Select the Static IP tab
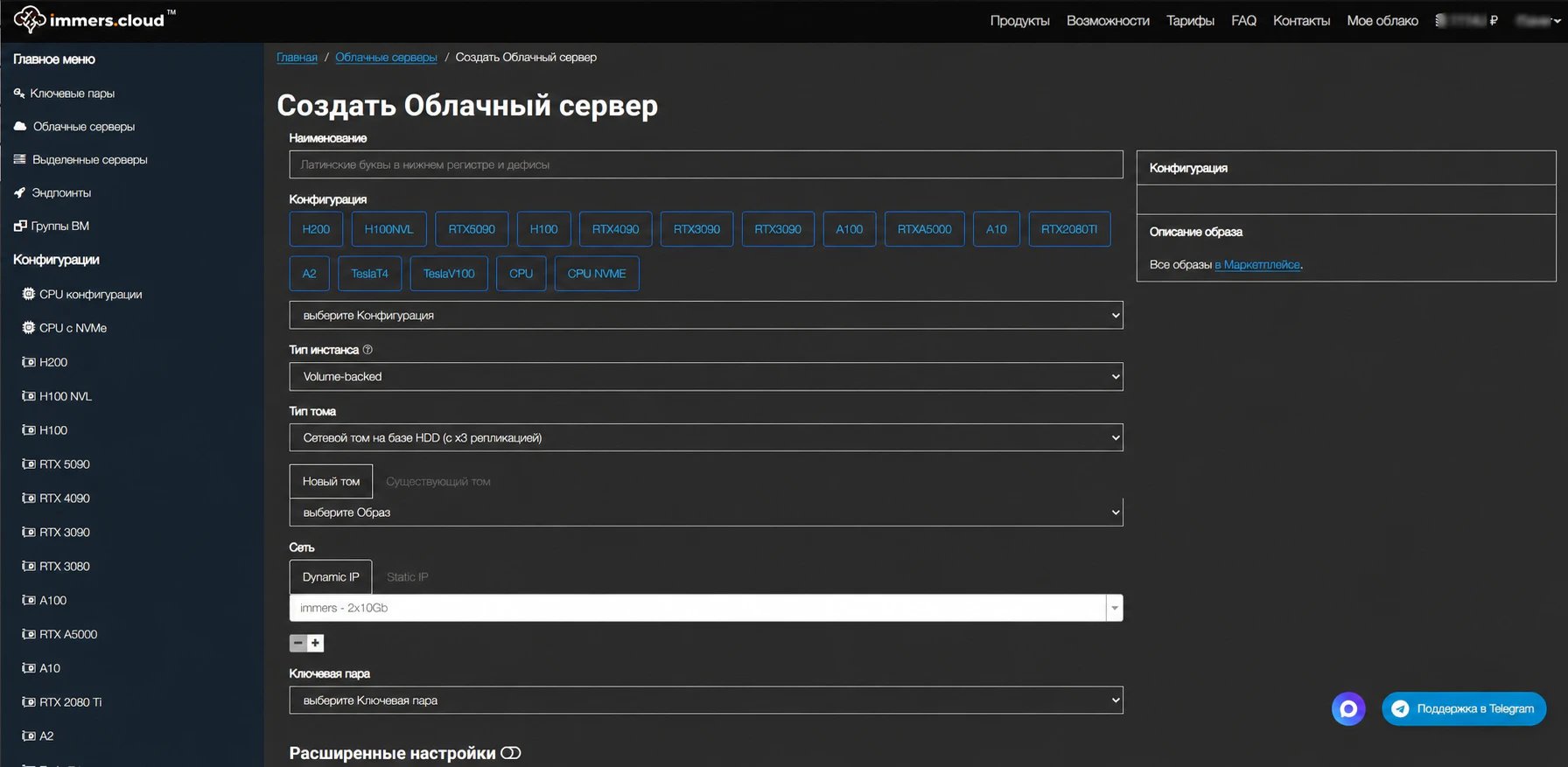The height and width of the screenshot is (767, 1568). click(x=408, y=576)
